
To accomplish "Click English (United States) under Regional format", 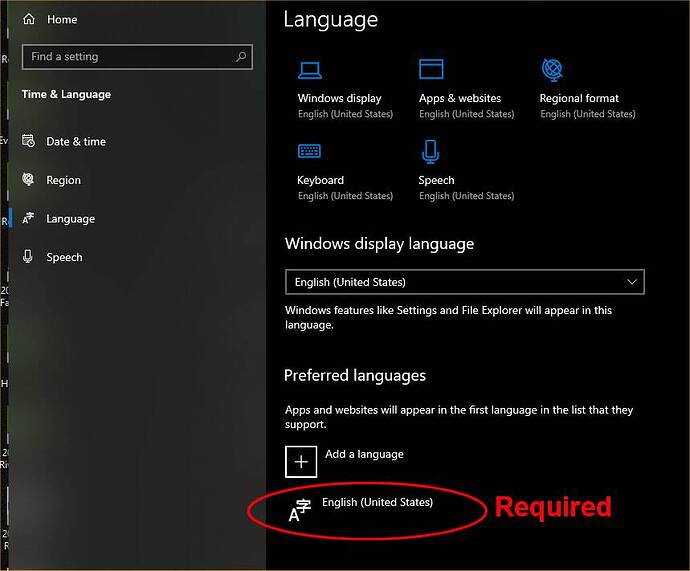I will pos(587,114).
